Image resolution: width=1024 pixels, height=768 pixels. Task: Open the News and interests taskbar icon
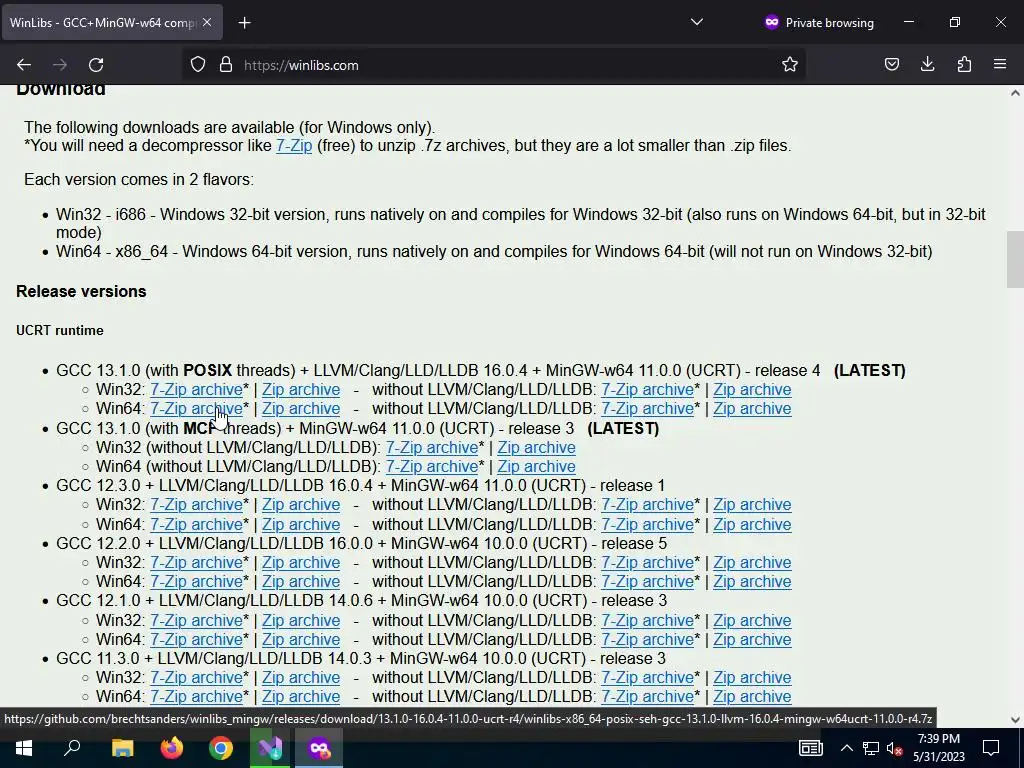[810, 748]
